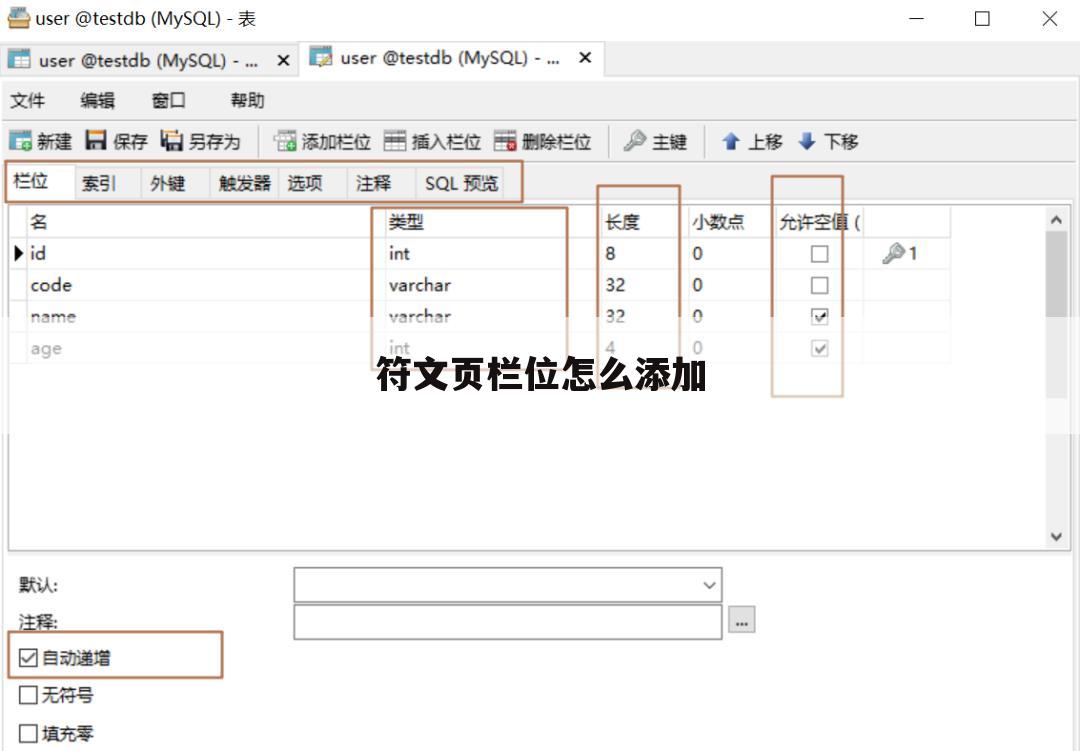Click scrollbar up arrow in field grid
1080x751 pixels.
coord(1057,220)
